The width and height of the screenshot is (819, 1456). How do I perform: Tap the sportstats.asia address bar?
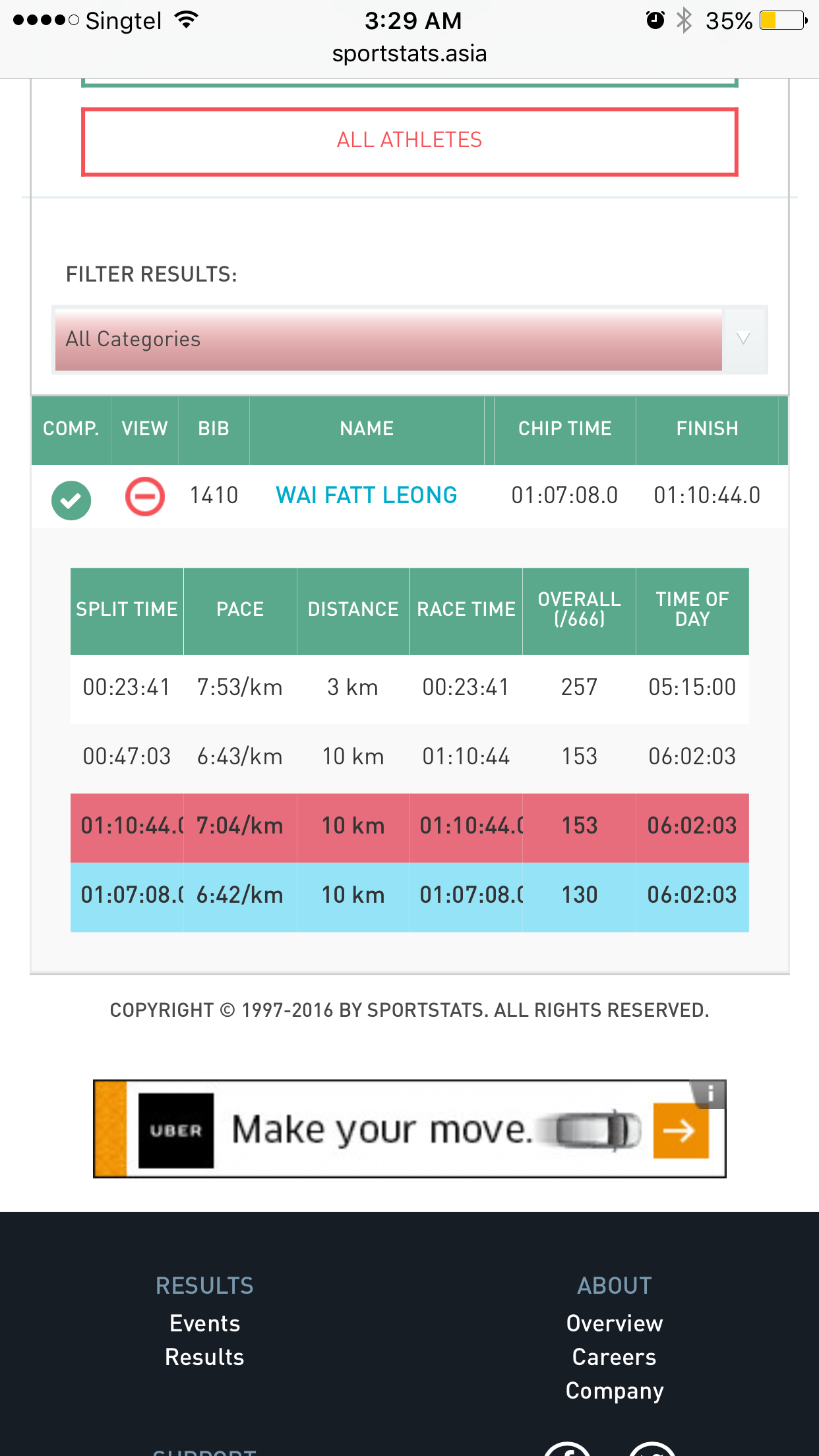click(409, 53)
